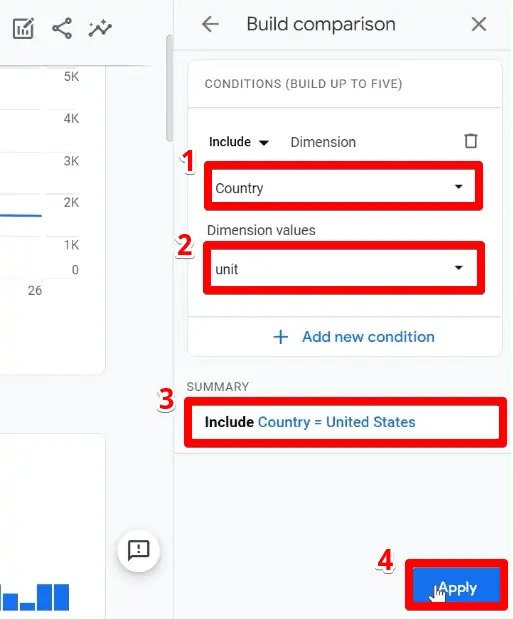Viewport: 513px width, 619px height.
Task: Click the Conditions (Build up to five) header
Action: (303, 84)
